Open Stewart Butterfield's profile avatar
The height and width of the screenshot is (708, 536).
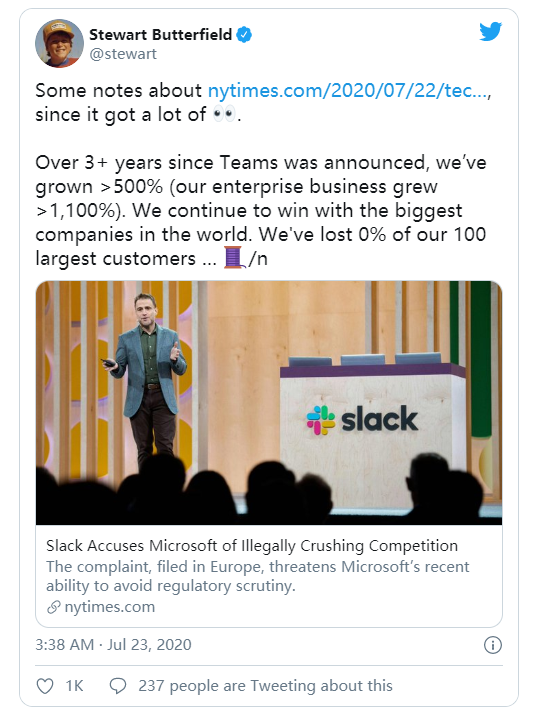click(x=59, y=43)
